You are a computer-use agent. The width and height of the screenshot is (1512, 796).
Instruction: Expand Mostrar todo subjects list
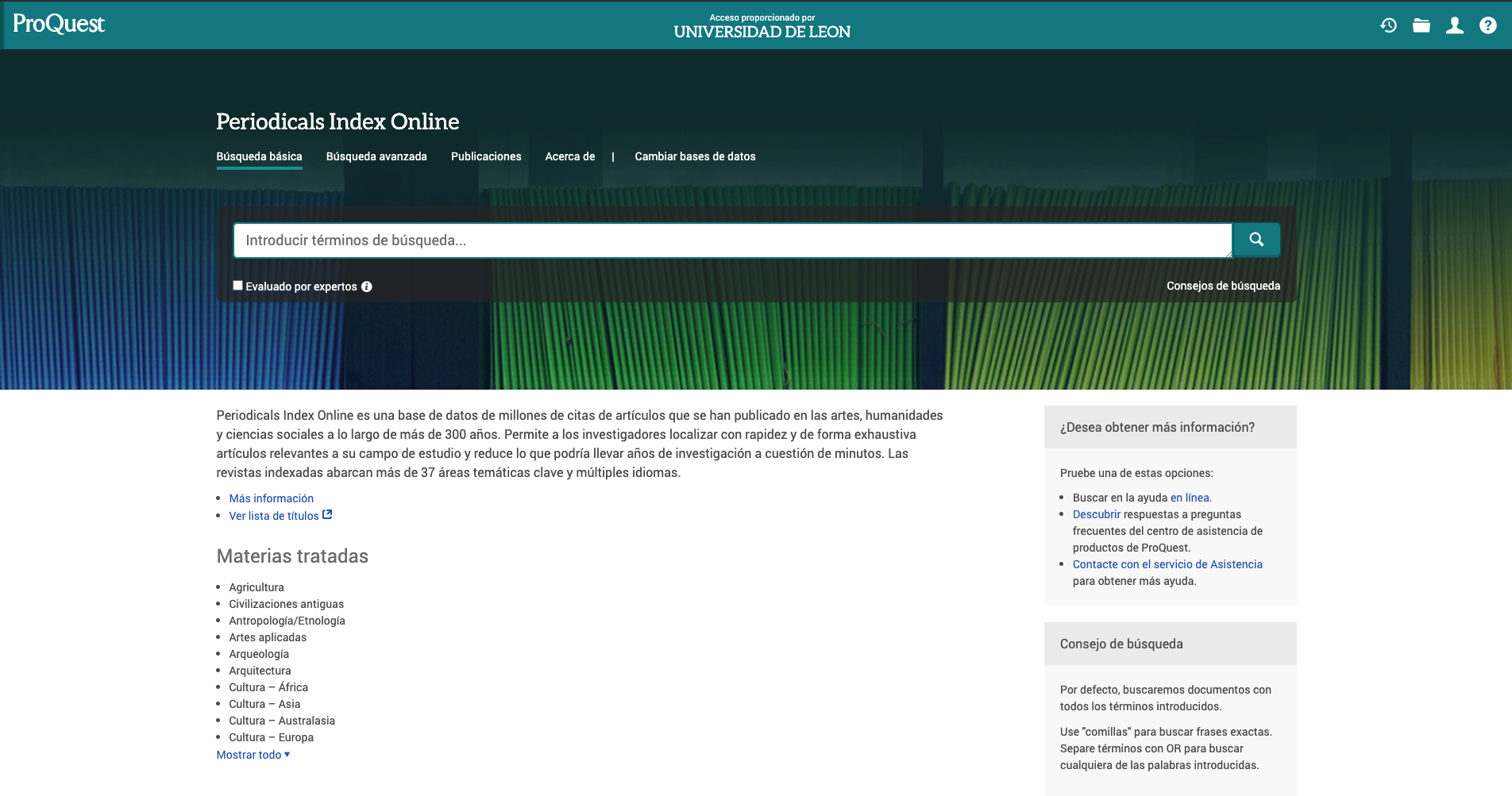point(253,755)
